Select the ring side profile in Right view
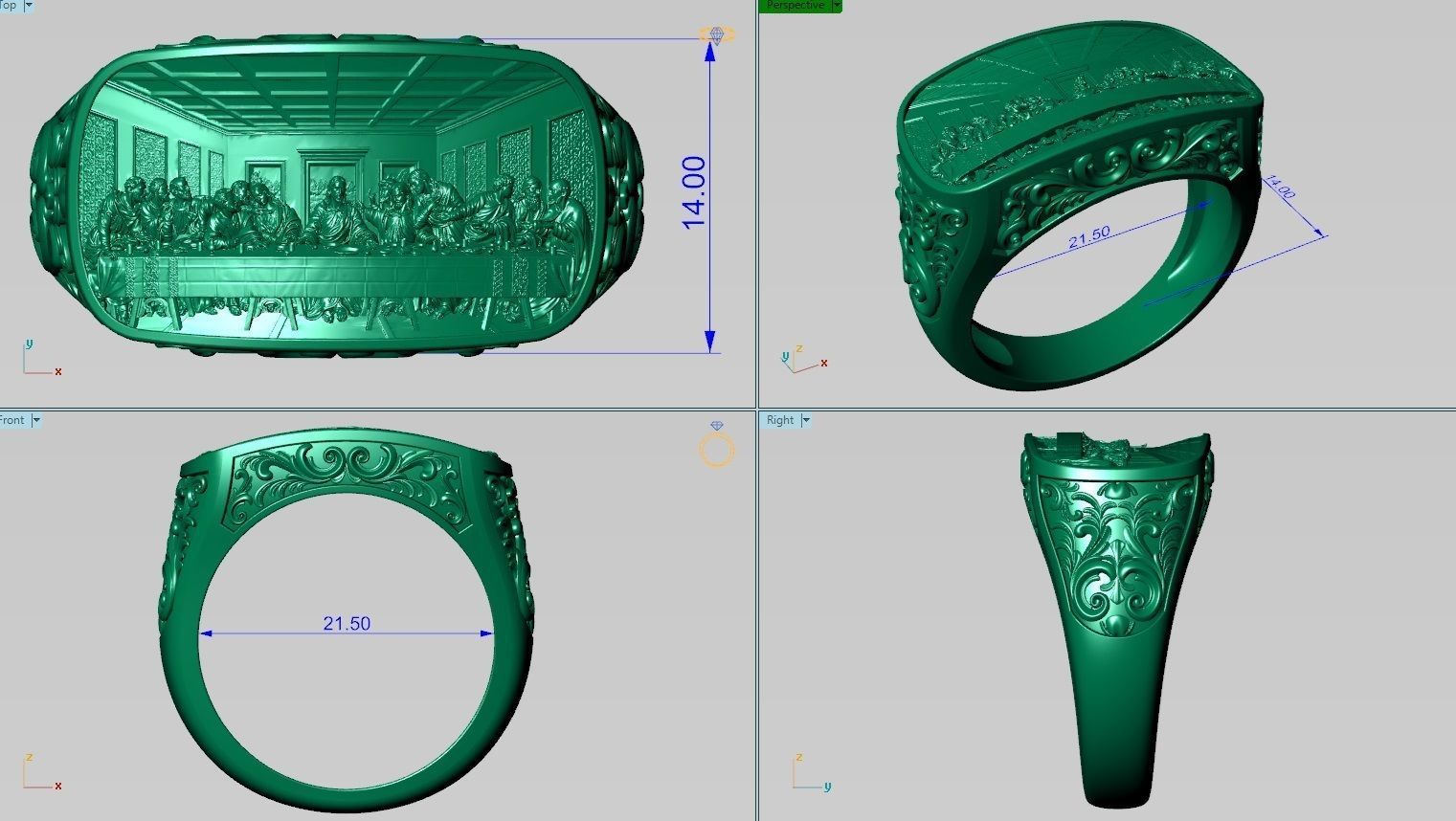Viewport: 1456px width, 821px height. click(x=1117, y=620)
